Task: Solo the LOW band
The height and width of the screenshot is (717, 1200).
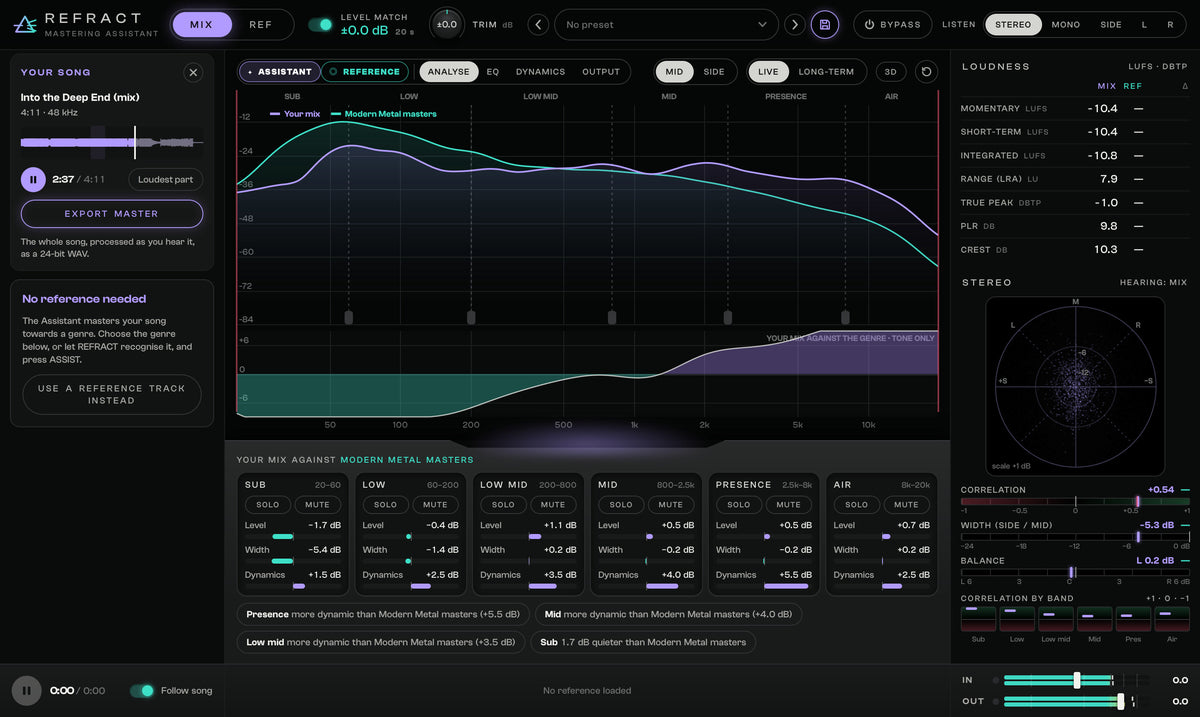Action: (x=385, y=505)
